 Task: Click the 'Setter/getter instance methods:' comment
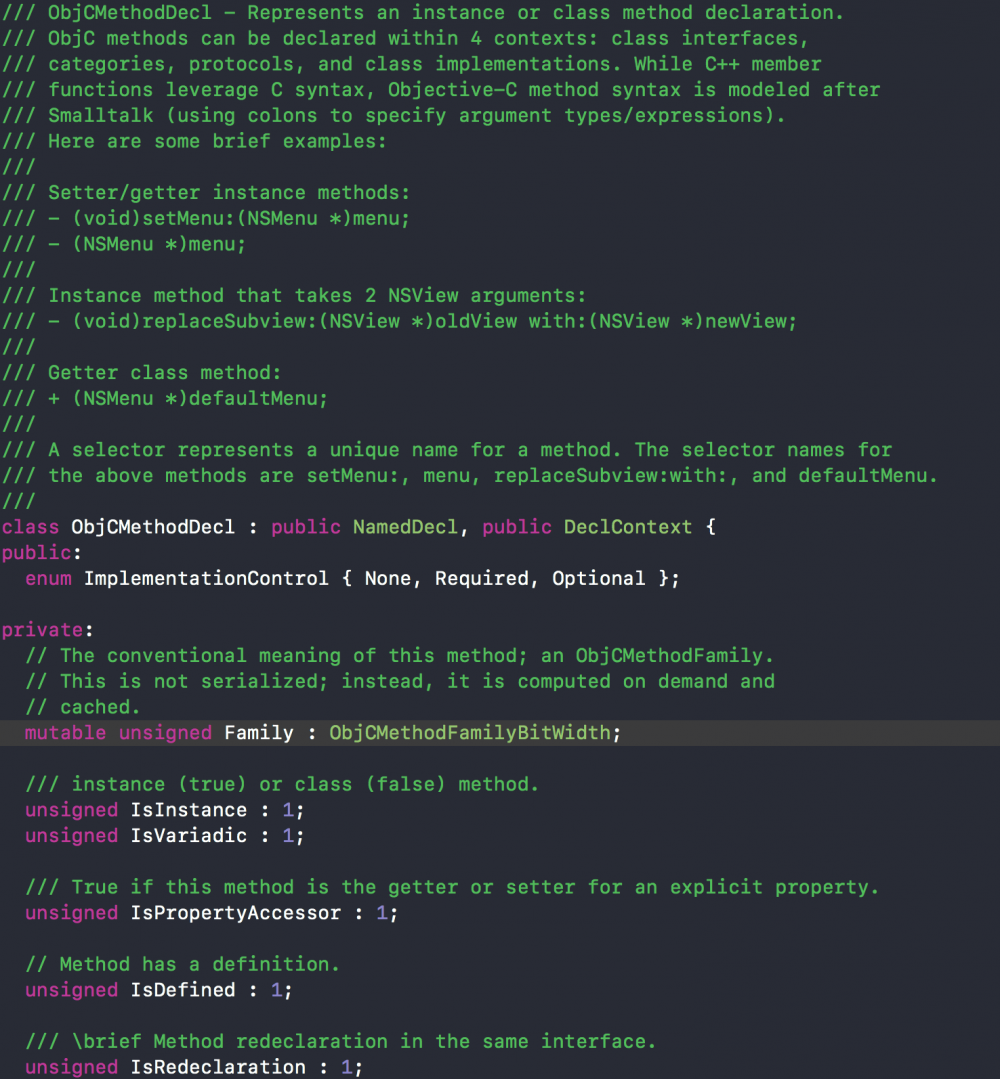coord(229,193)
